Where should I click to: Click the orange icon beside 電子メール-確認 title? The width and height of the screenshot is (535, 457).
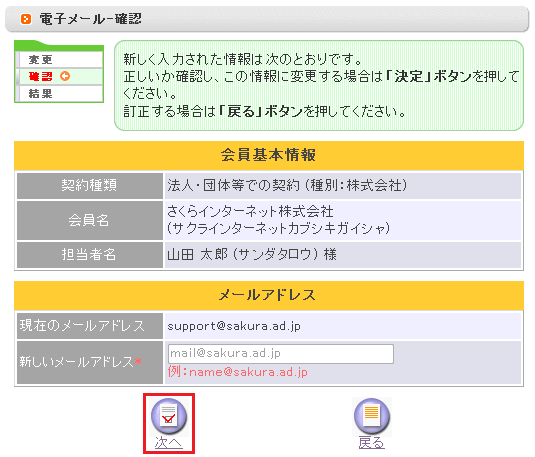tap(26, 19)
